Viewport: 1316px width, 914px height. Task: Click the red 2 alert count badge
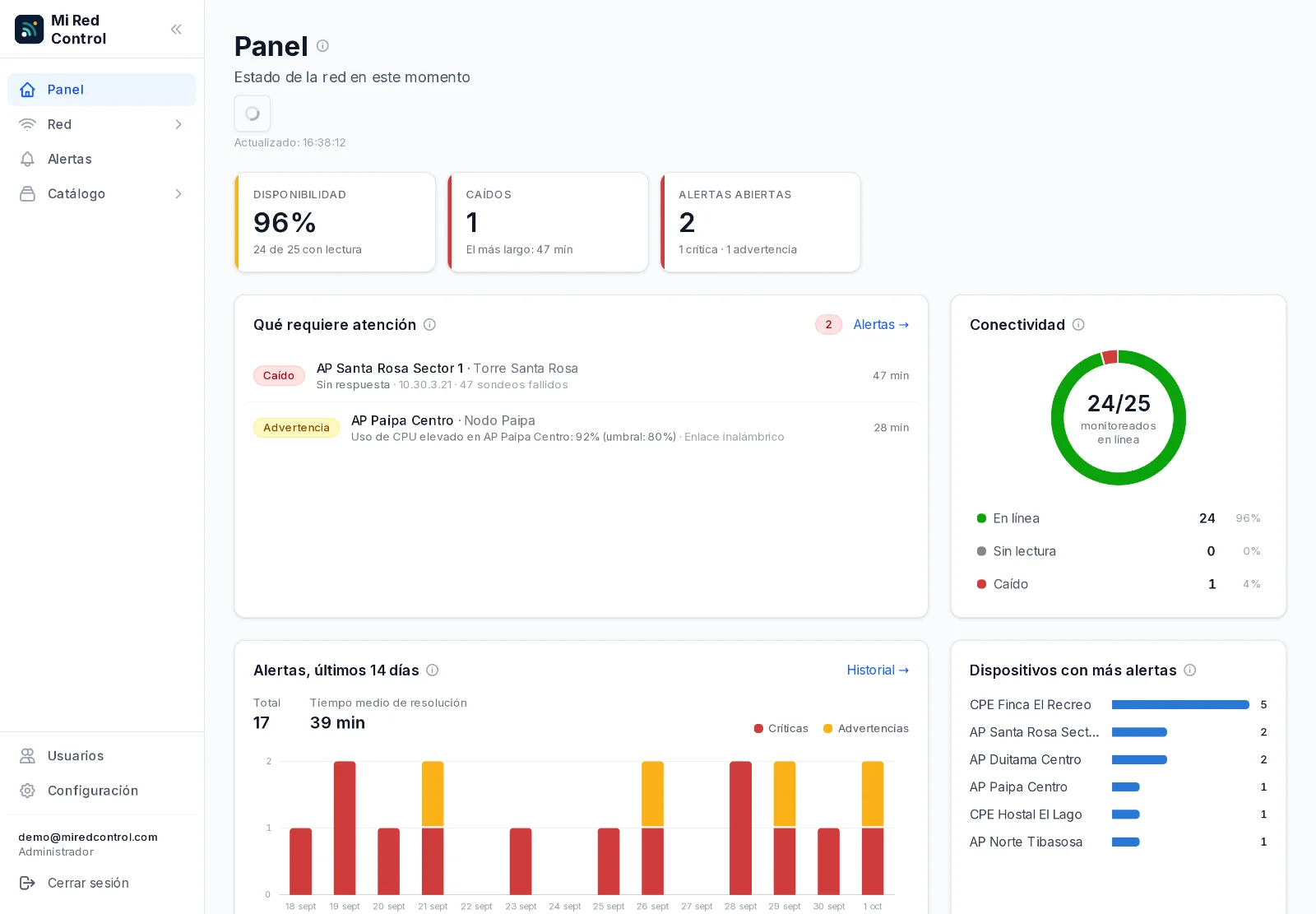(828, 325)
